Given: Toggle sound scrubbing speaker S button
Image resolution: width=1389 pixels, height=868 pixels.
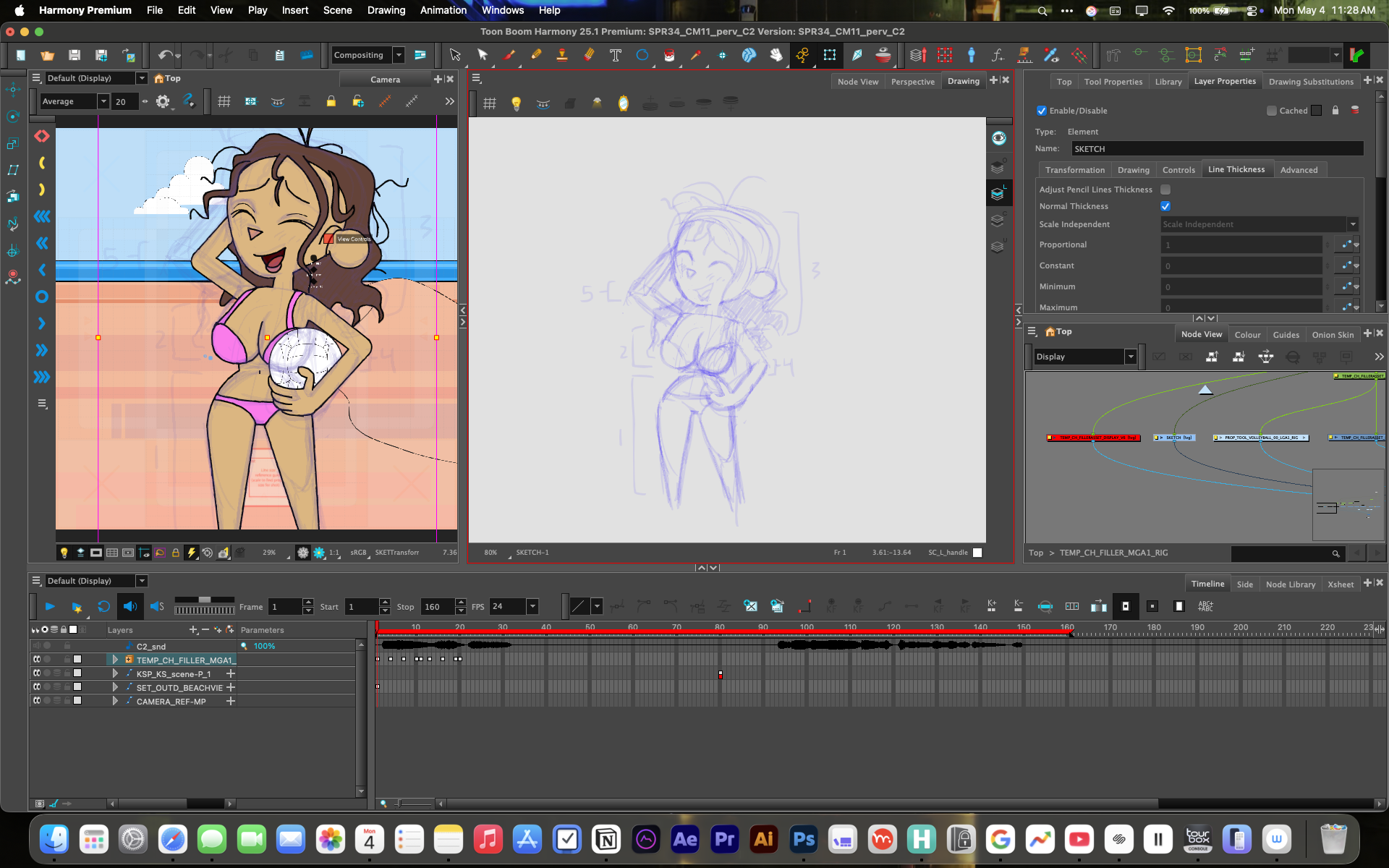Looking at the screenshot, I should coord(157,607).
